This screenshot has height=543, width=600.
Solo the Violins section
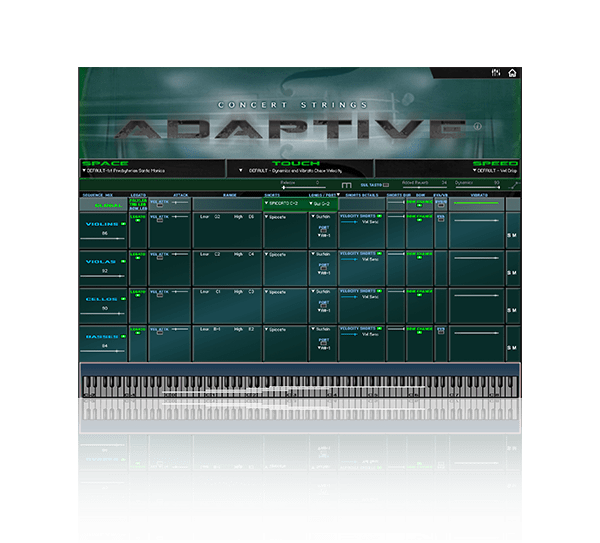click(x=509, y=235)
